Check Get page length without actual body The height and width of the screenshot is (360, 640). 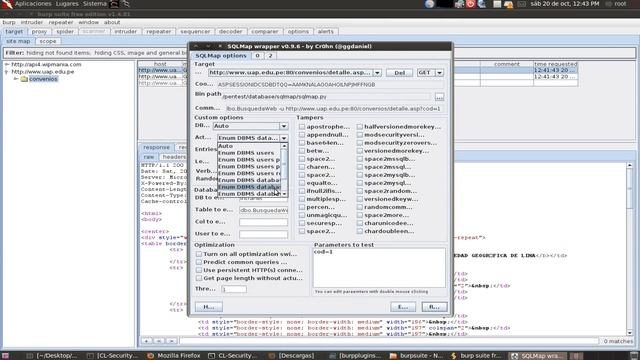click(199, 278)
